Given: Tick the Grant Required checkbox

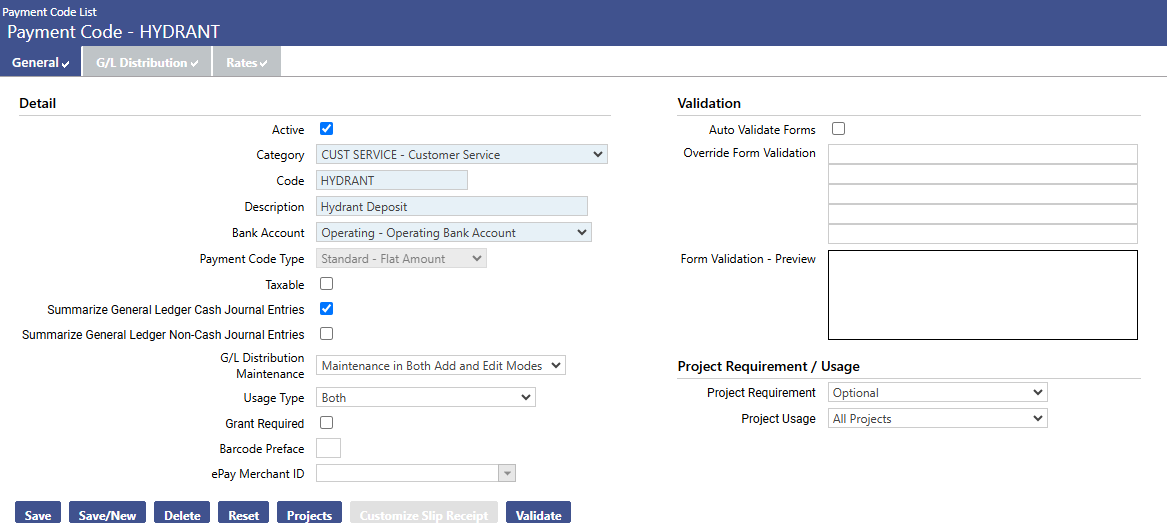Looking at the screenshot, I should tap(326, 423).
